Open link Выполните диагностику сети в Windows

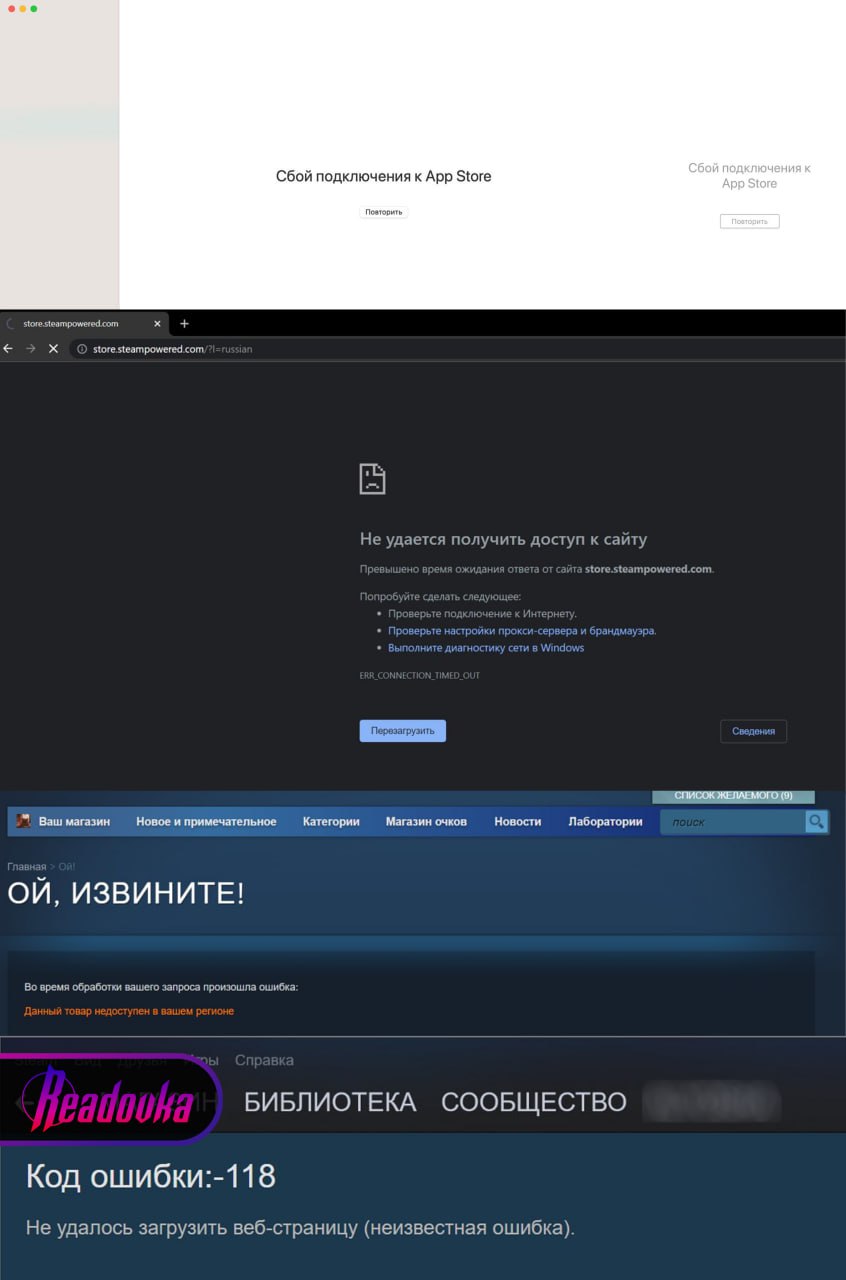point(486,648)
